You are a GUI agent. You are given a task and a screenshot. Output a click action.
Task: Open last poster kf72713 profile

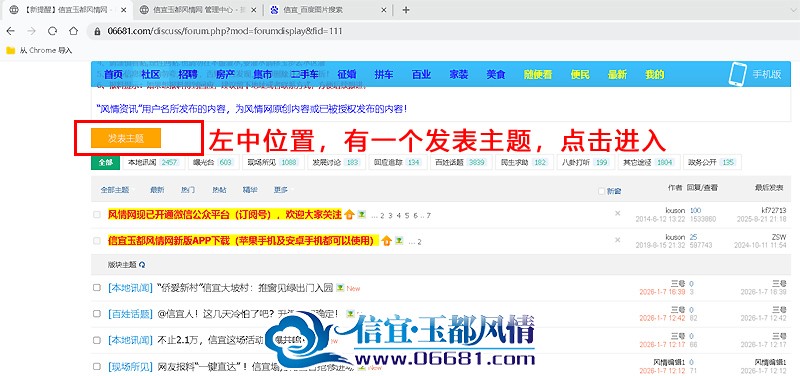point(773,210)
